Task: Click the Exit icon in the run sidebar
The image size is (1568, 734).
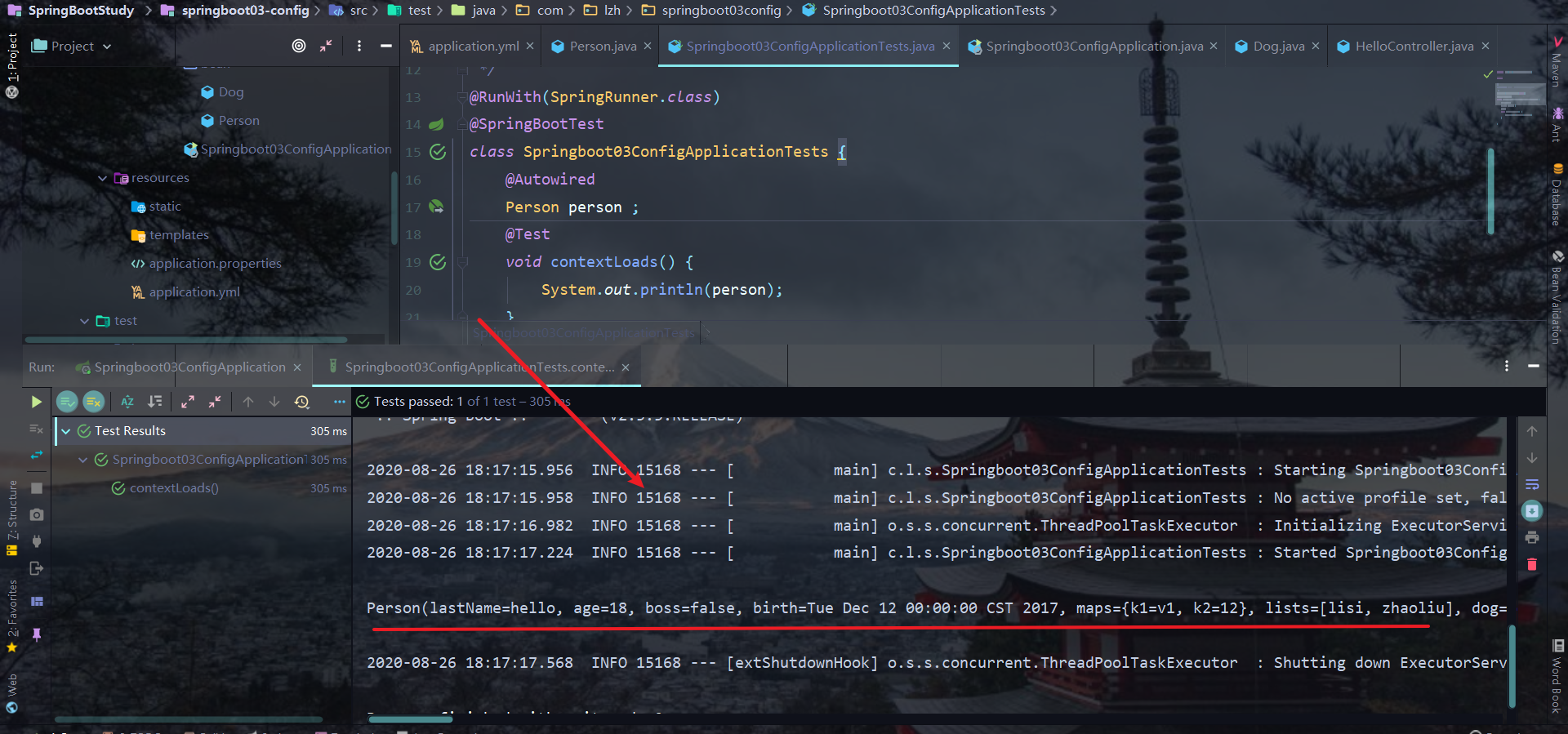Action: point(36,568)
